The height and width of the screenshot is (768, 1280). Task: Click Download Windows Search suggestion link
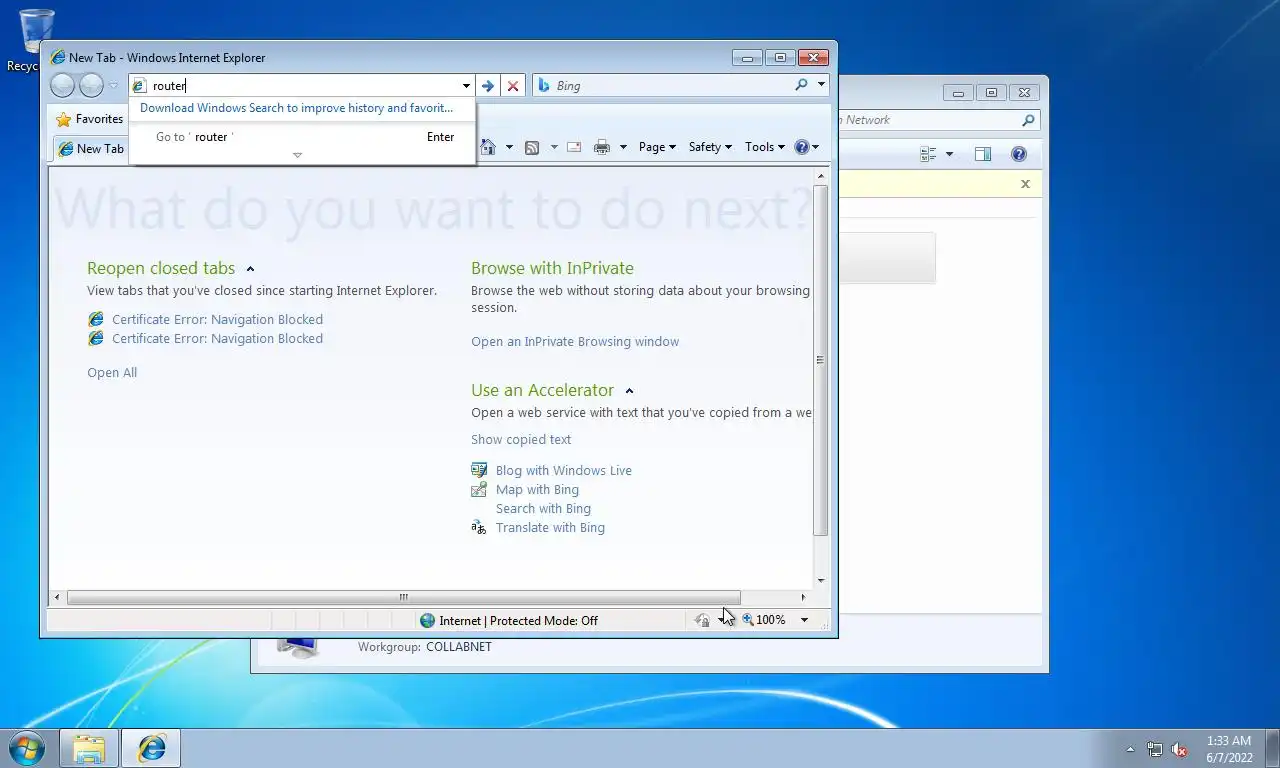(296, 108)
